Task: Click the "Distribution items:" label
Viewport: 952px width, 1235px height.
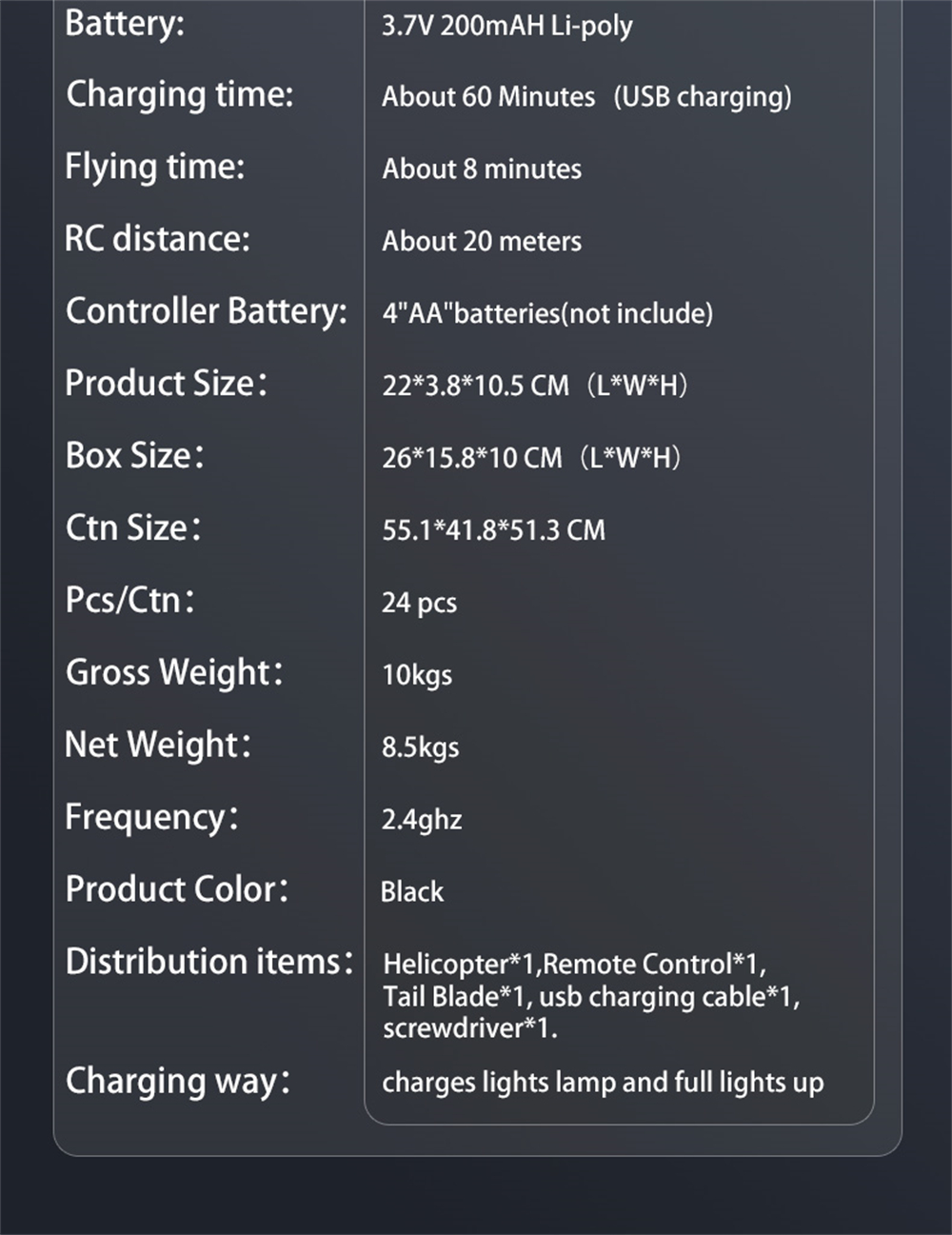Action: click(209, 962)
